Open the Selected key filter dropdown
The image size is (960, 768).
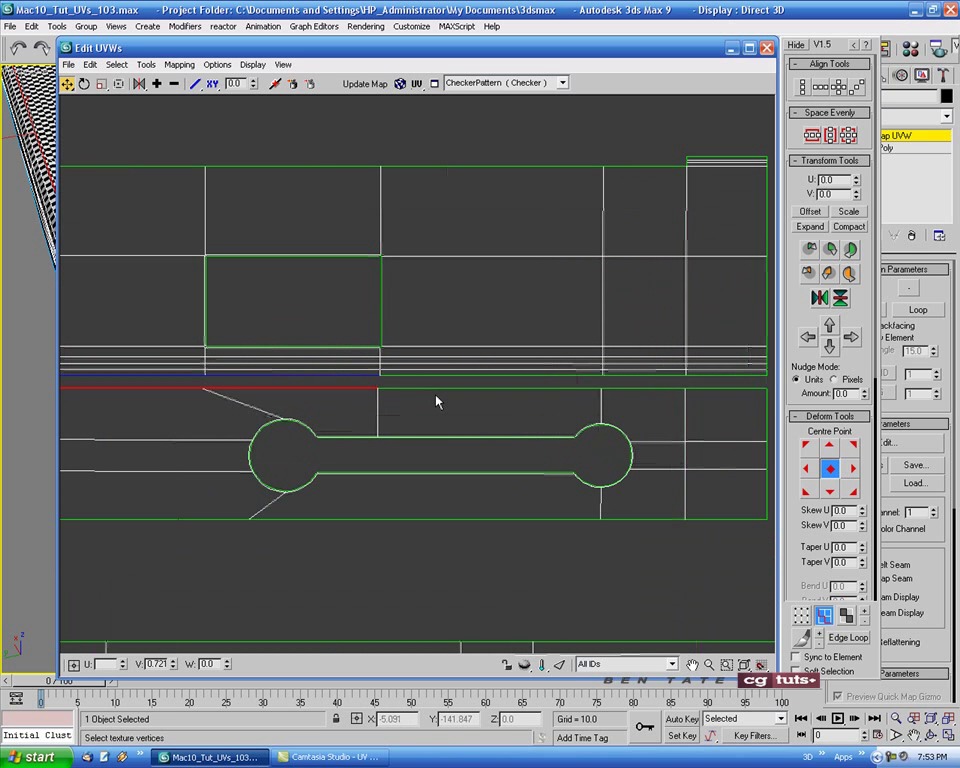pyautogui.click(x=781, y=718)
